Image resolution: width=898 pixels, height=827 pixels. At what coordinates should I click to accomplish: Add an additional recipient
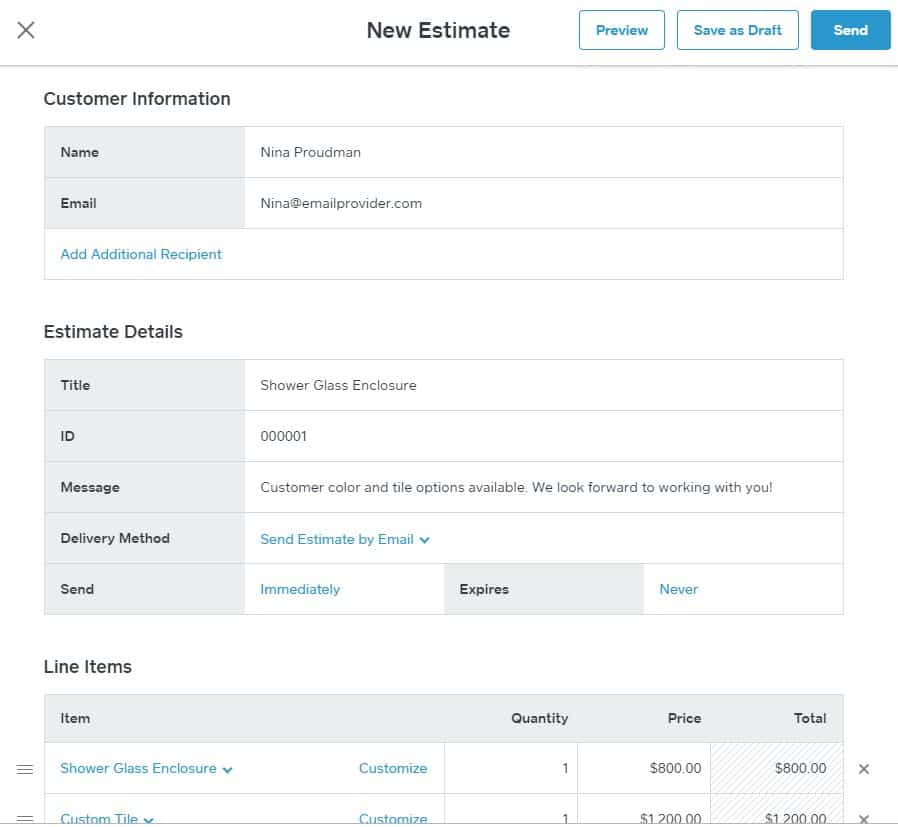(x=141, y=254)
